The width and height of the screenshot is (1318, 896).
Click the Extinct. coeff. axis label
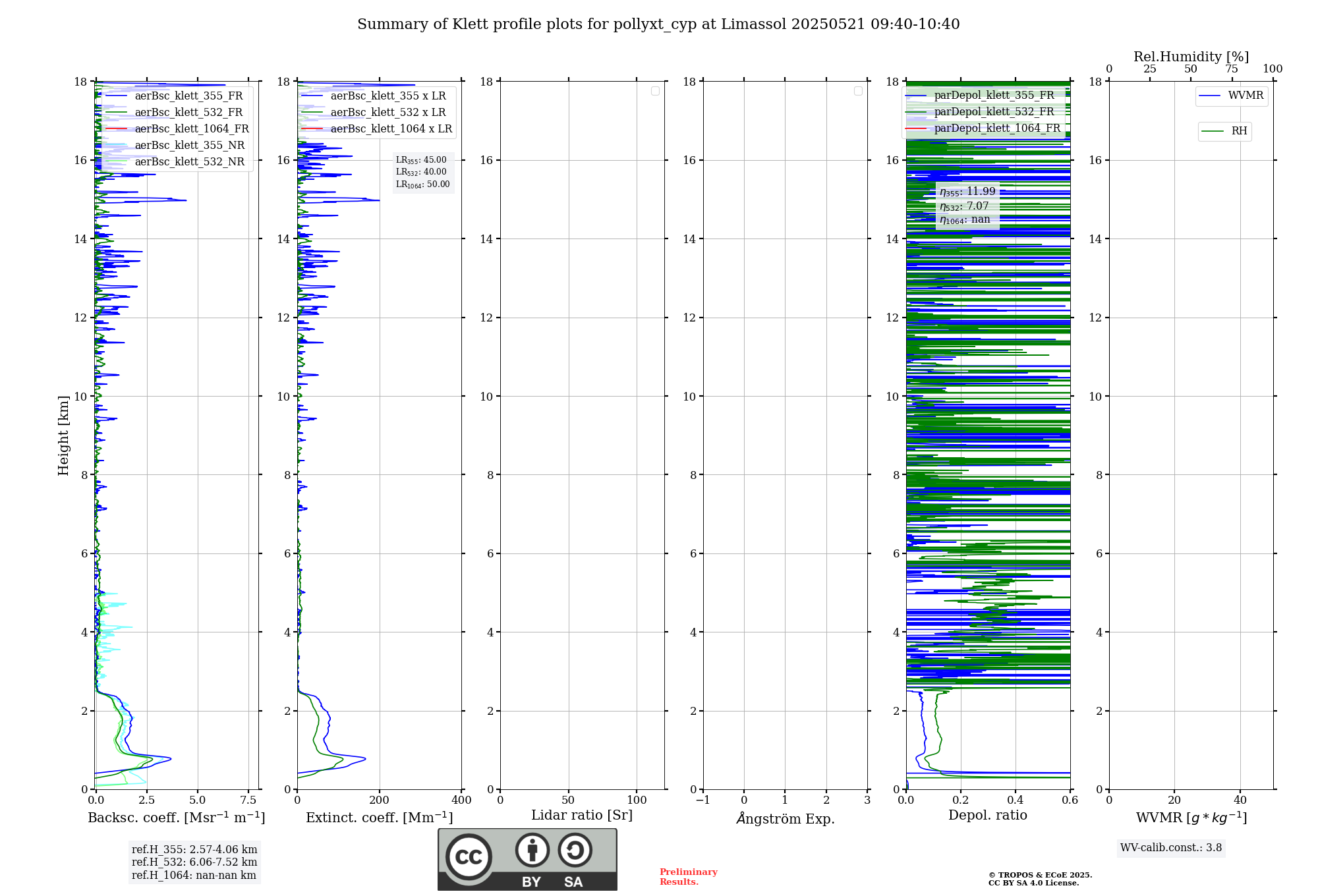click(x=380, y=818)
